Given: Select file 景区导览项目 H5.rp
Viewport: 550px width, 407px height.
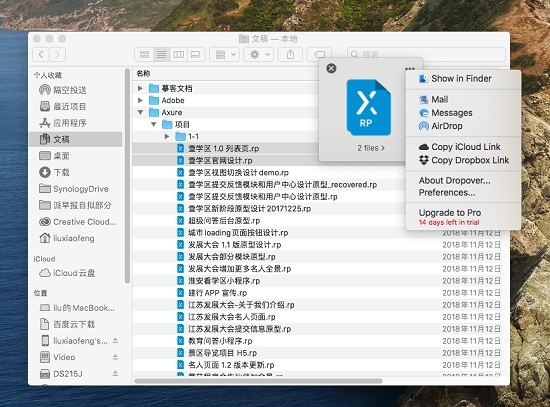Looking at the screenshot, I should pyautogui.click(x=222, y=353).
